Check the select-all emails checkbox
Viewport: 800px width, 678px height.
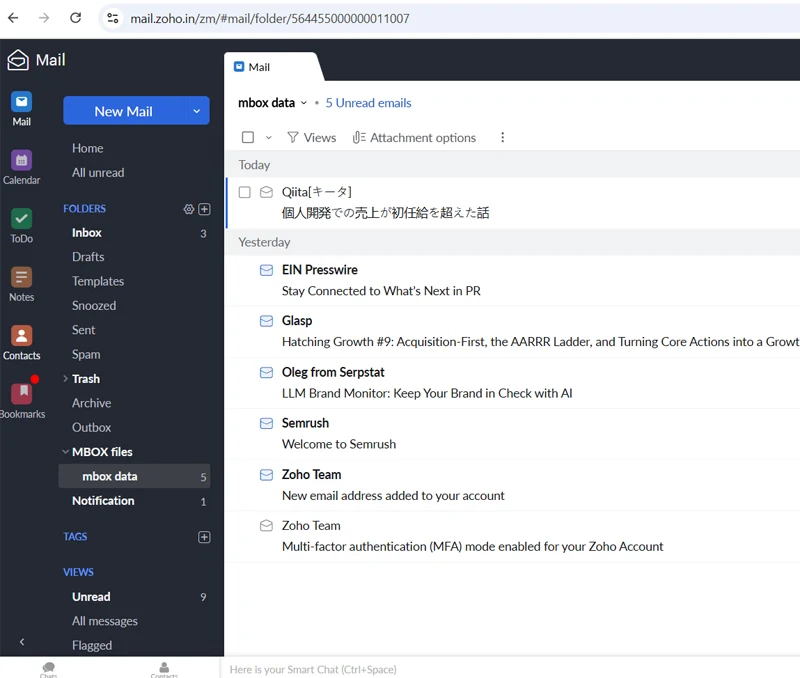pos(248,138)
